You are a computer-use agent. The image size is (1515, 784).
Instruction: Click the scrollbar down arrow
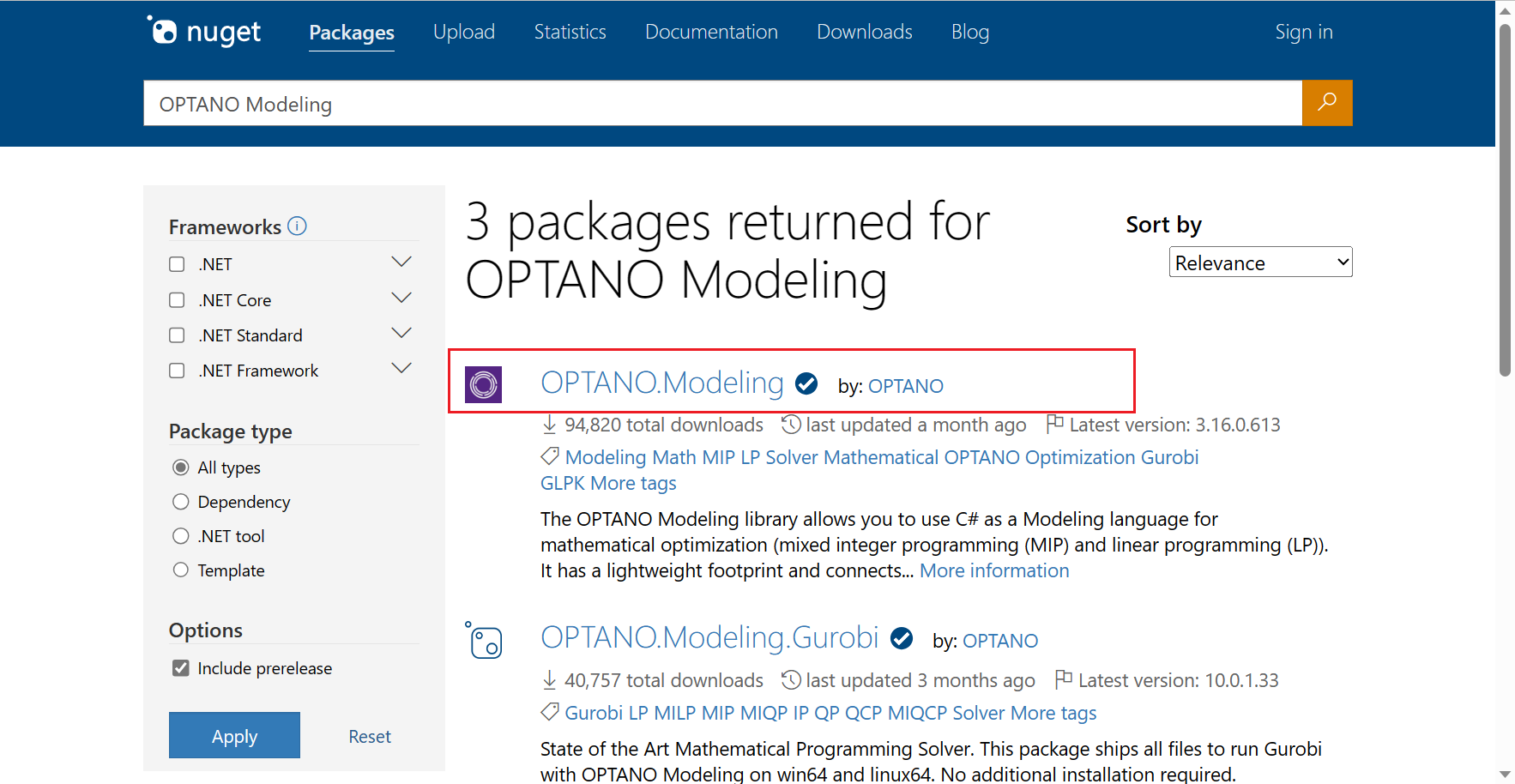click(x=1505, y=775)
